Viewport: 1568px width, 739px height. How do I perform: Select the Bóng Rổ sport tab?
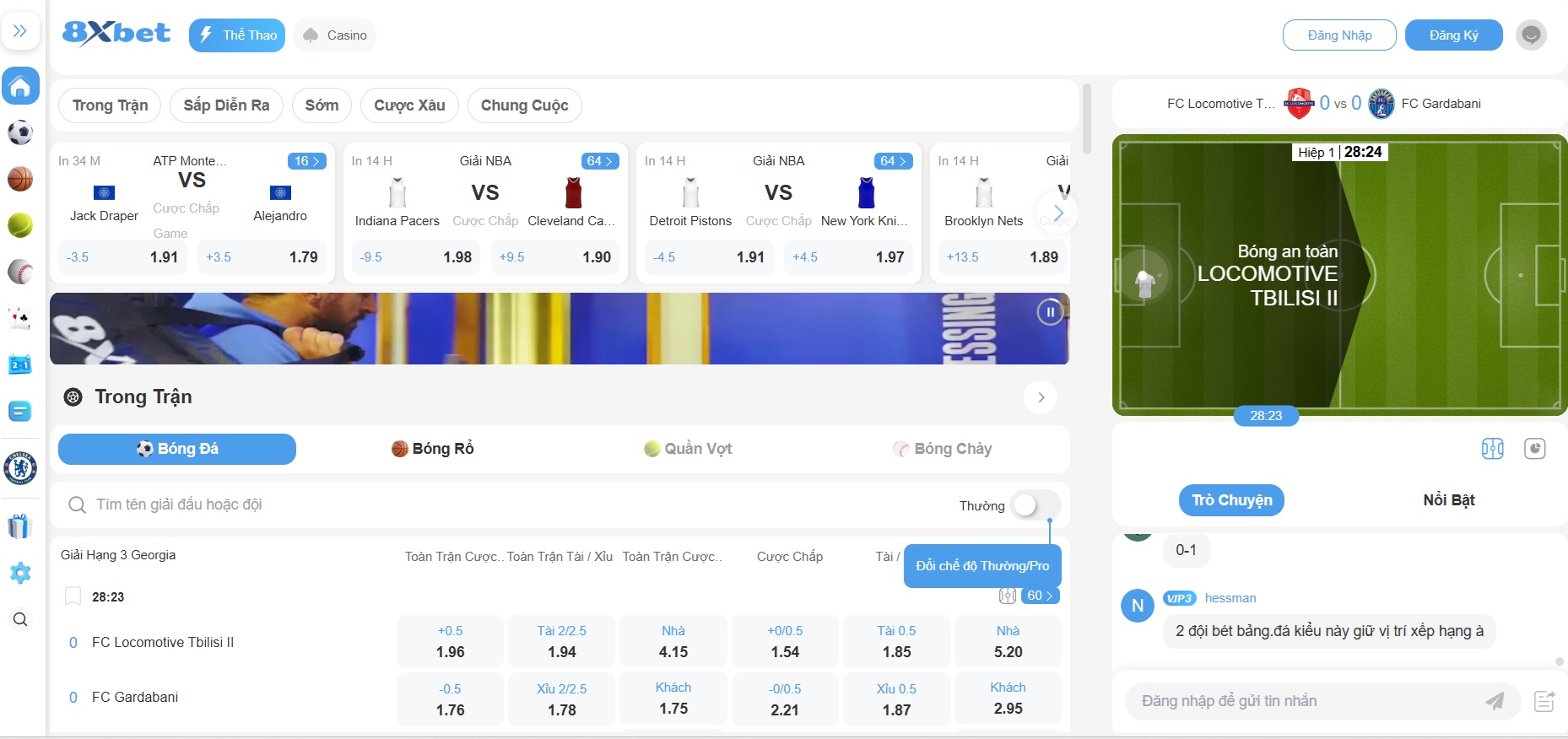[433, 449]
